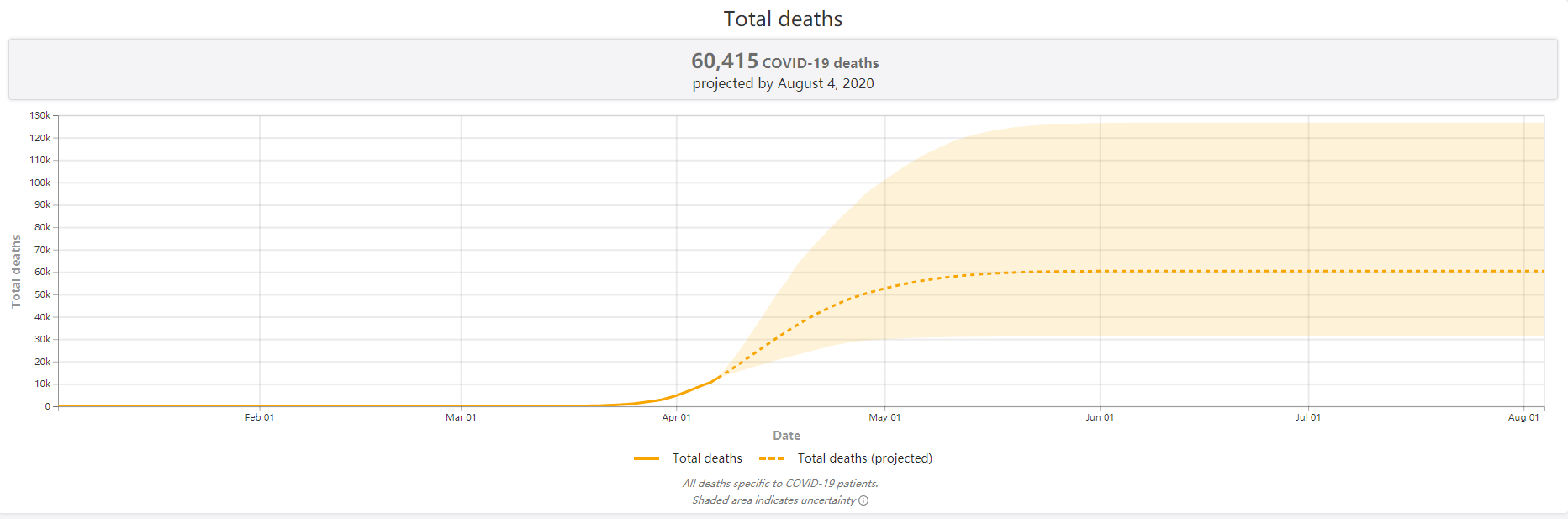
Task: Click the 'Jun 01' x-axis label
Action: coord(1100,417)
